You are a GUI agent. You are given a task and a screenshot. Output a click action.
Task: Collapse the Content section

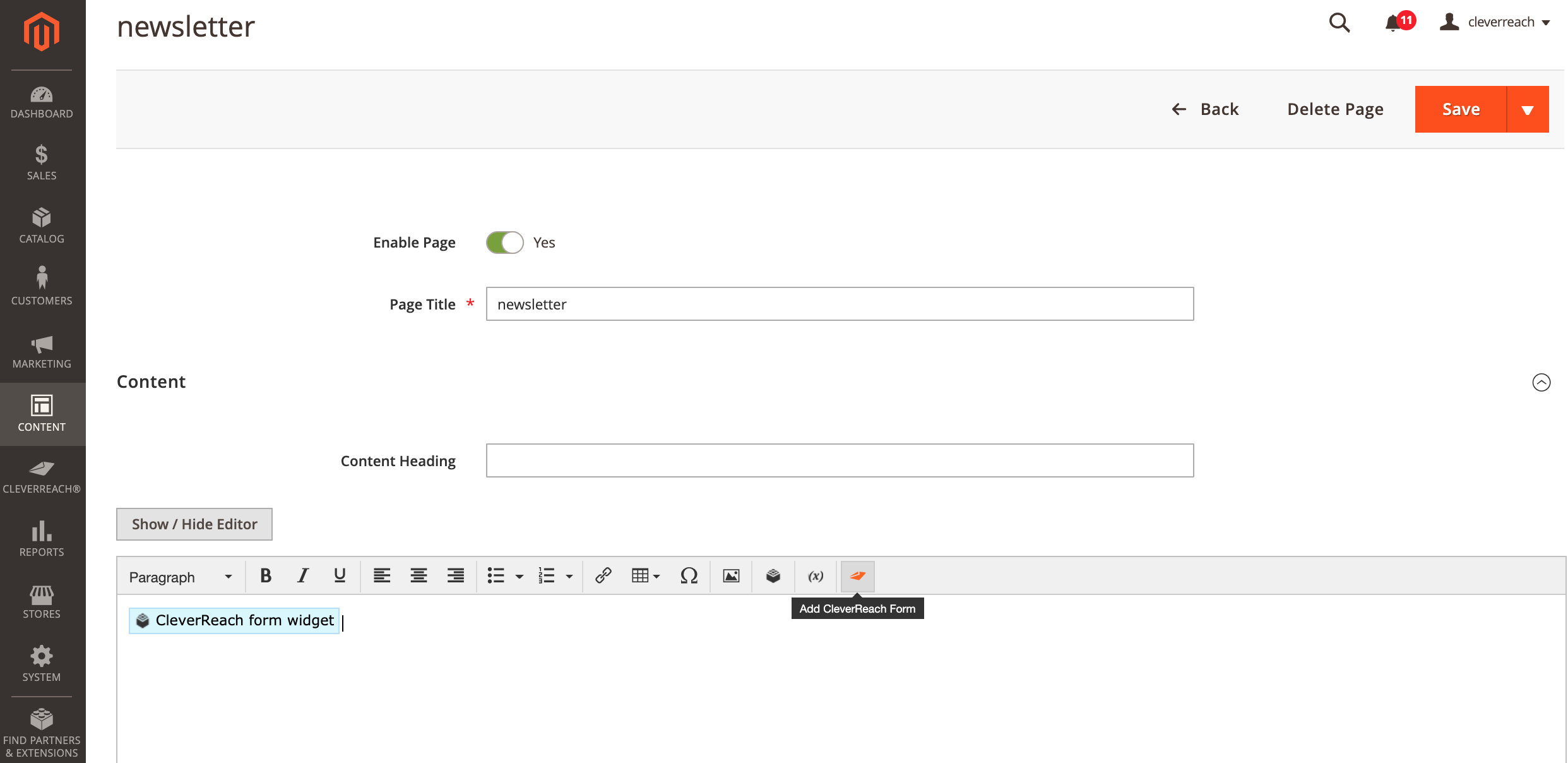click(x=1541, y=382)
